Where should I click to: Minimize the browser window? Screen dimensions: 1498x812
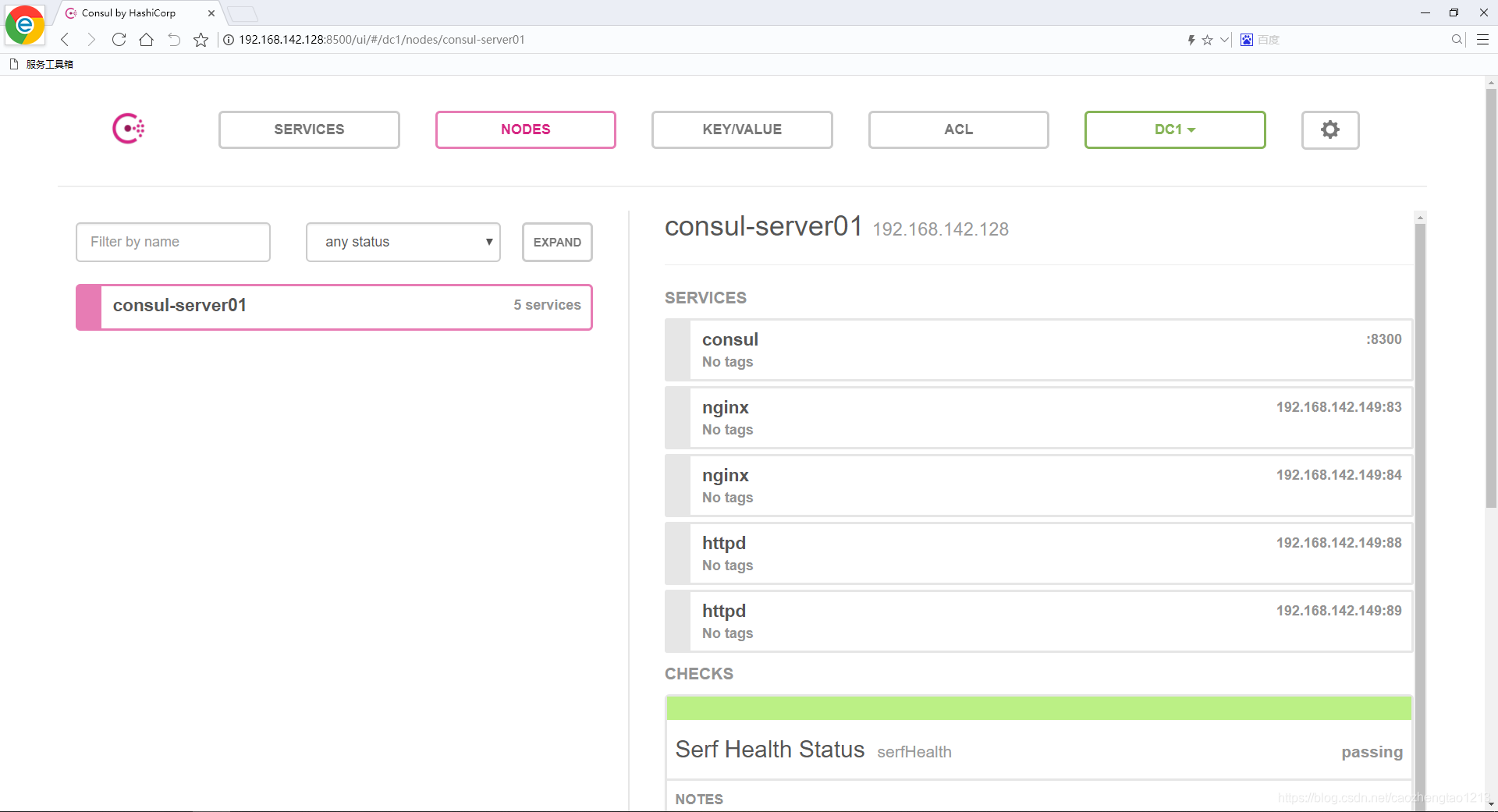1425,12
